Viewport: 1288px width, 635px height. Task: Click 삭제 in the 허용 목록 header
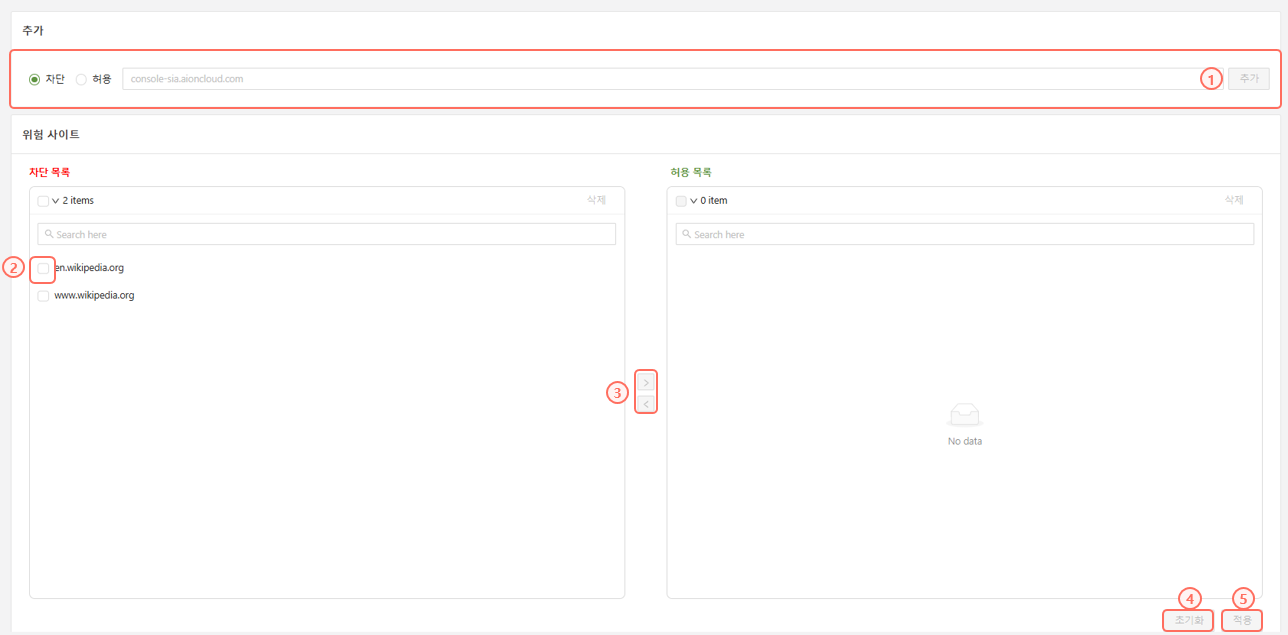click(1234, 200)
